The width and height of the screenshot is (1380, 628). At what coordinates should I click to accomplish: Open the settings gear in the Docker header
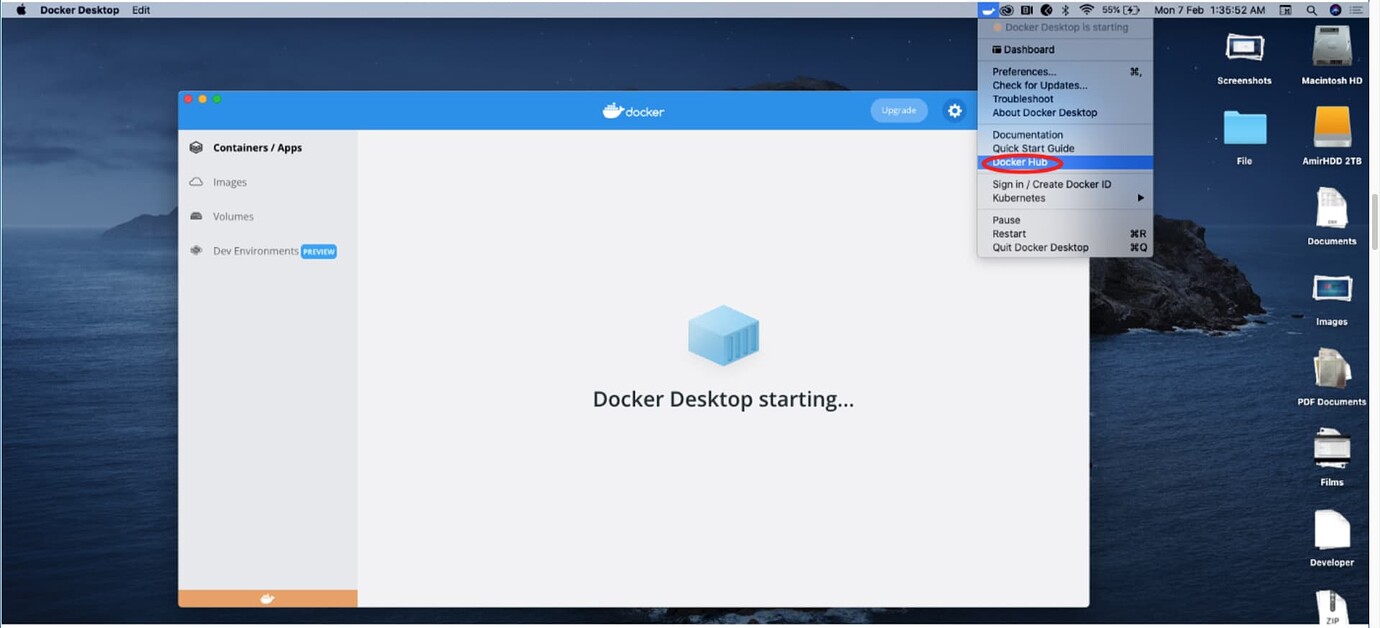click(954, 111)
